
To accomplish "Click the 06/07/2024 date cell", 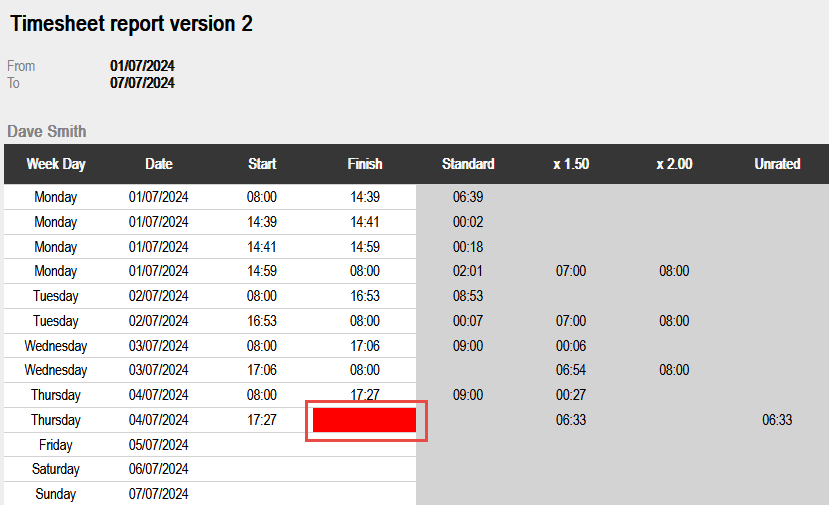I will (x=159, y=470).
